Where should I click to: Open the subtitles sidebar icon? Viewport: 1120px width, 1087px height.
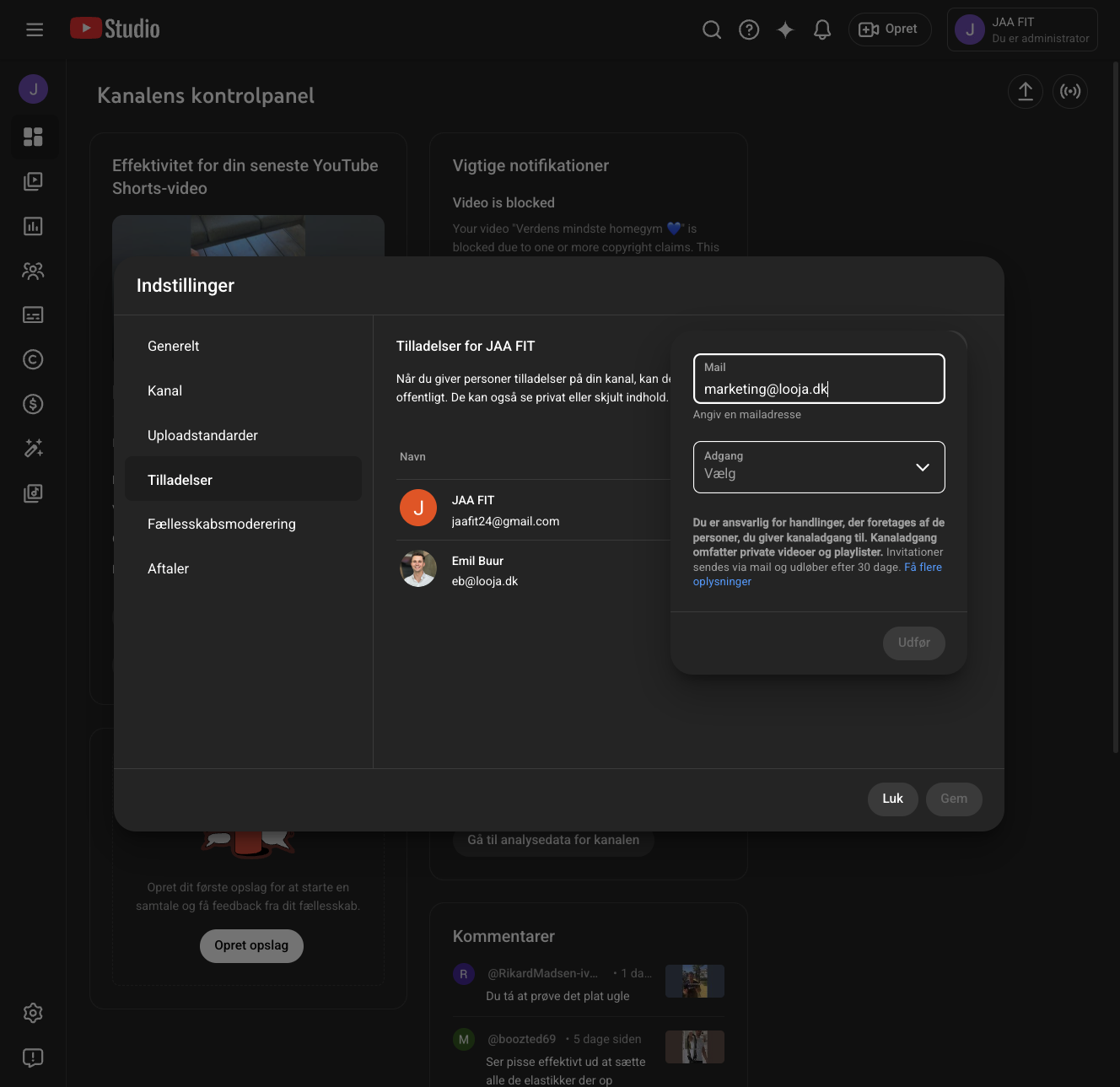pyautogui.click(x=33, y=315)
